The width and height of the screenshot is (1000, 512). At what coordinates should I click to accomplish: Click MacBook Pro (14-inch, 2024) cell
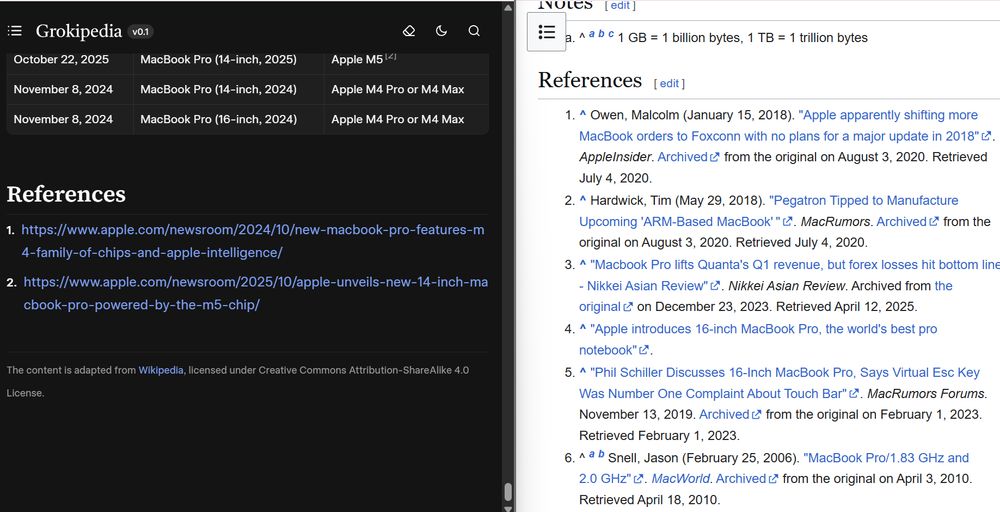pyautogui.click(x=228, y=89)
